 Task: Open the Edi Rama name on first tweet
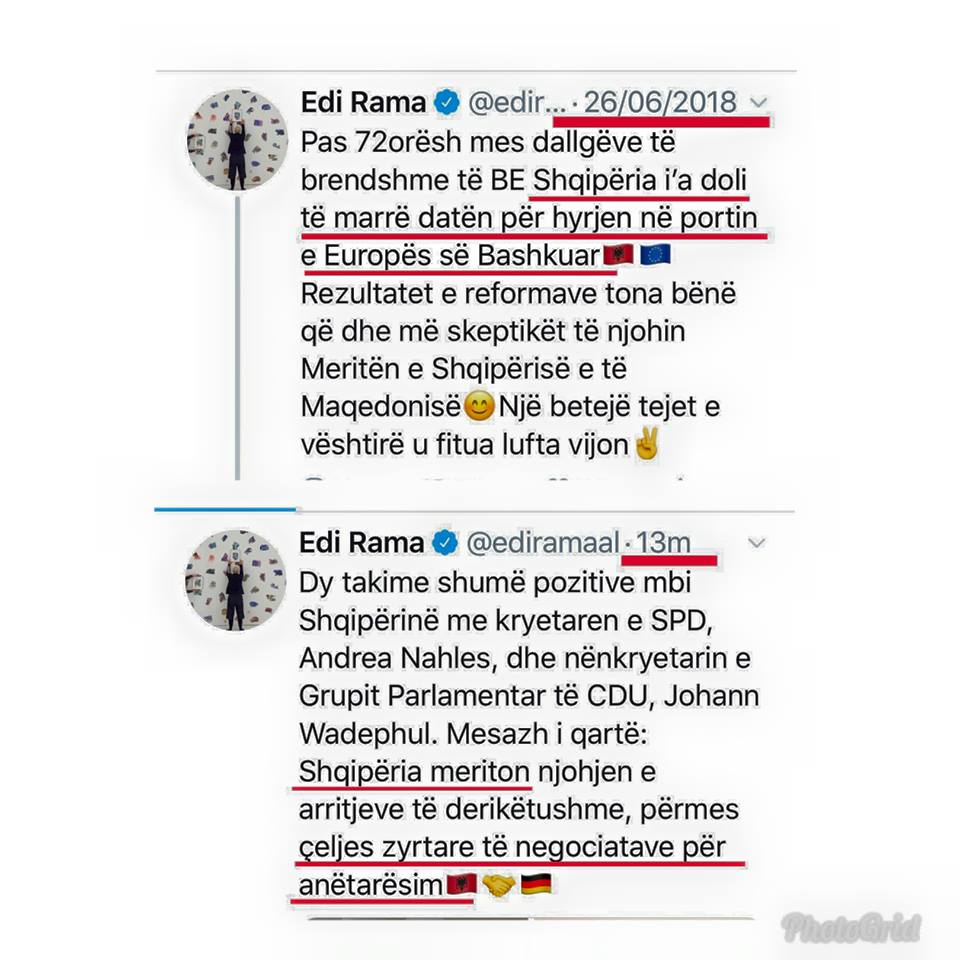pyautogui.click(x=363, y=102)
